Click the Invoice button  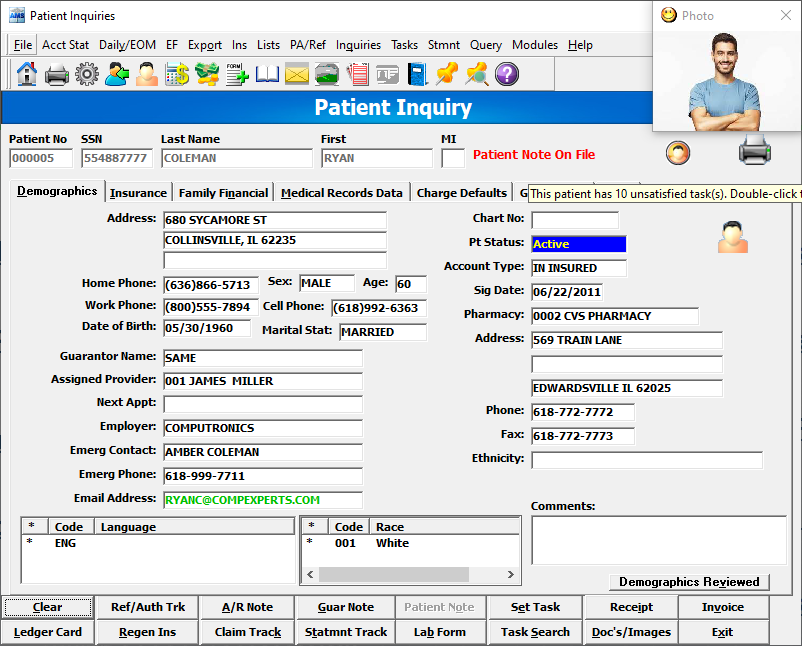(723, 607)
